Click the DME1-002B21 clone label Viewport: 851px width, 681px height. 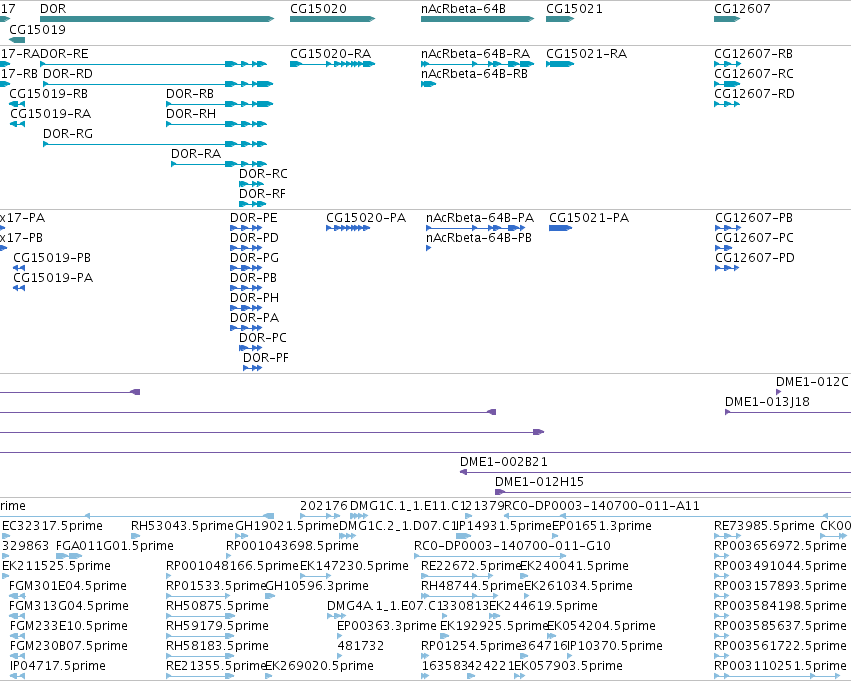click(504, 462)
